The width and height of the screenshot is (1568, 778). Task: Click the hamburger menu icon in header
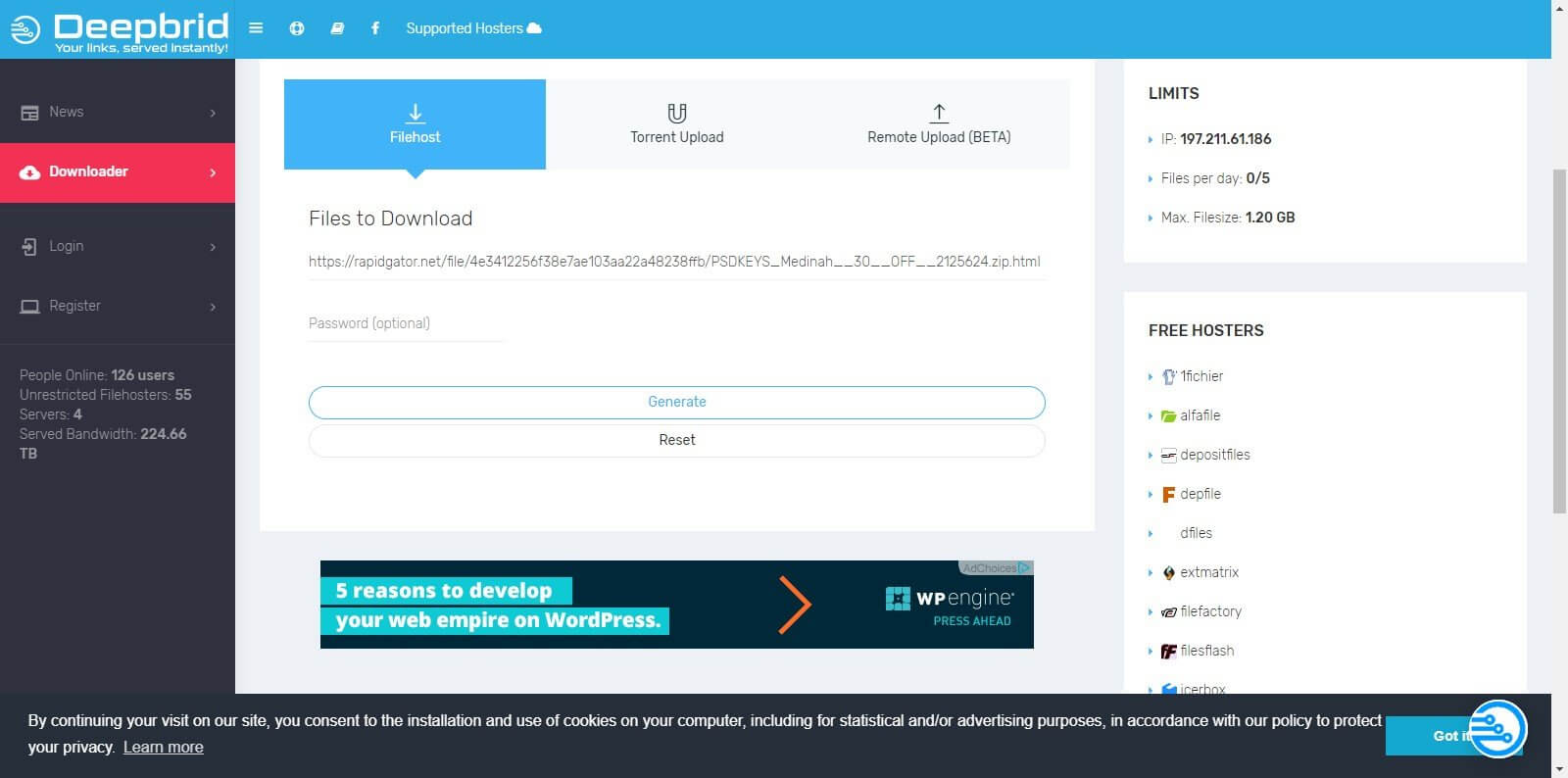tap(256, 28)
